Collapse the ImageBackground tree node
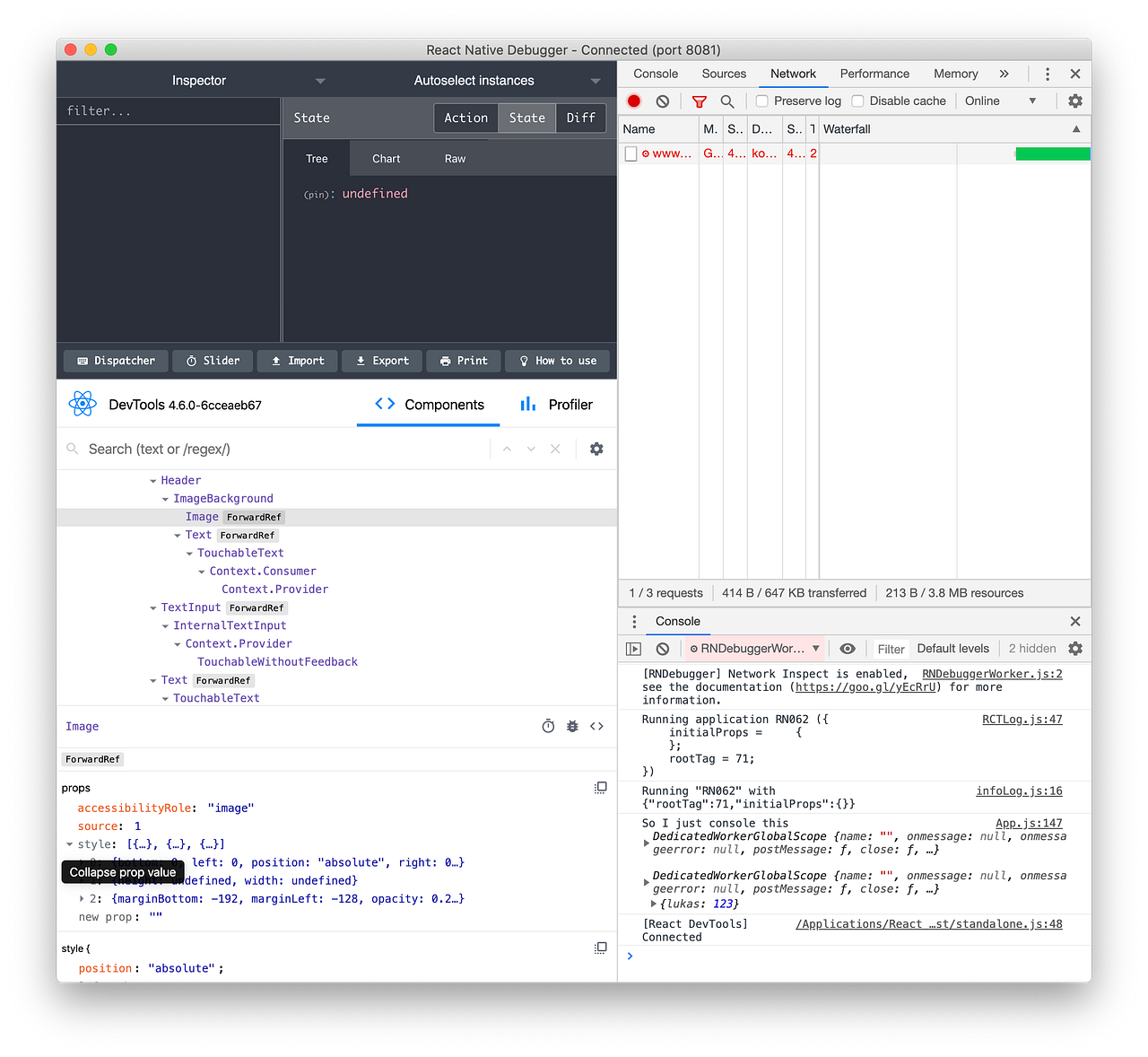1148x1057 pixels. [165, 499]
